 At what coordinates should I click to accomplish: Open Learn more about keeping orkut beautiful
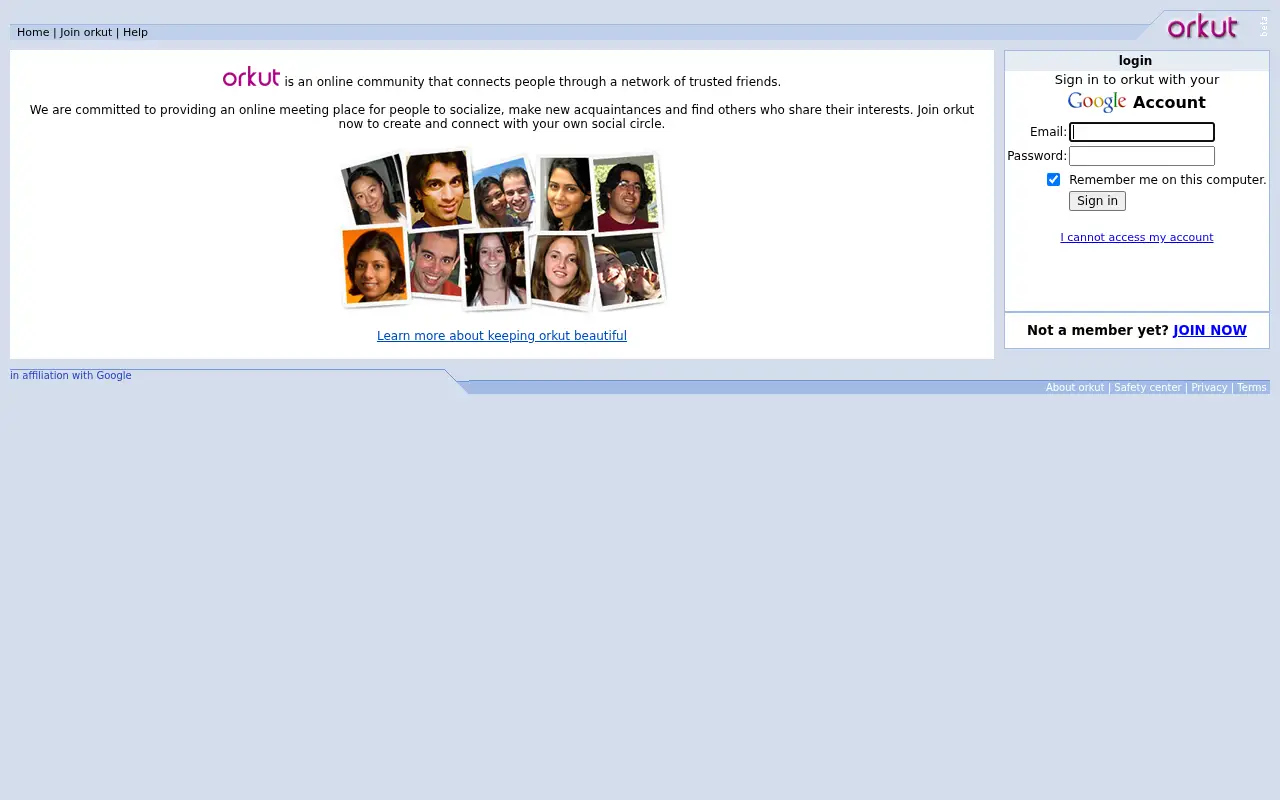(502, 336)
